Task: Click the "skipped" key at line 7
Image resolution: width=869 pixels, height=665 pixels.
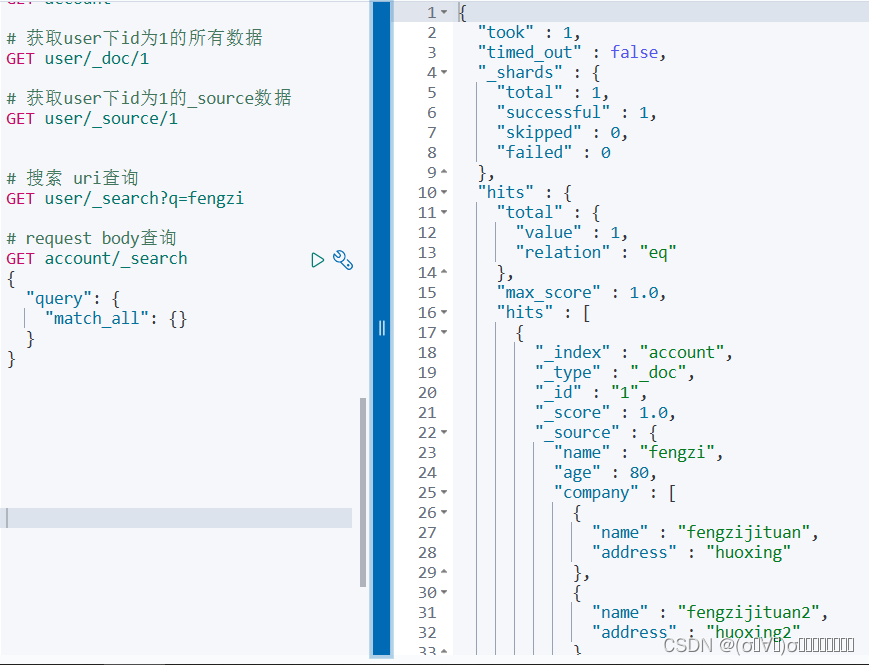Action: pos(539,132)
